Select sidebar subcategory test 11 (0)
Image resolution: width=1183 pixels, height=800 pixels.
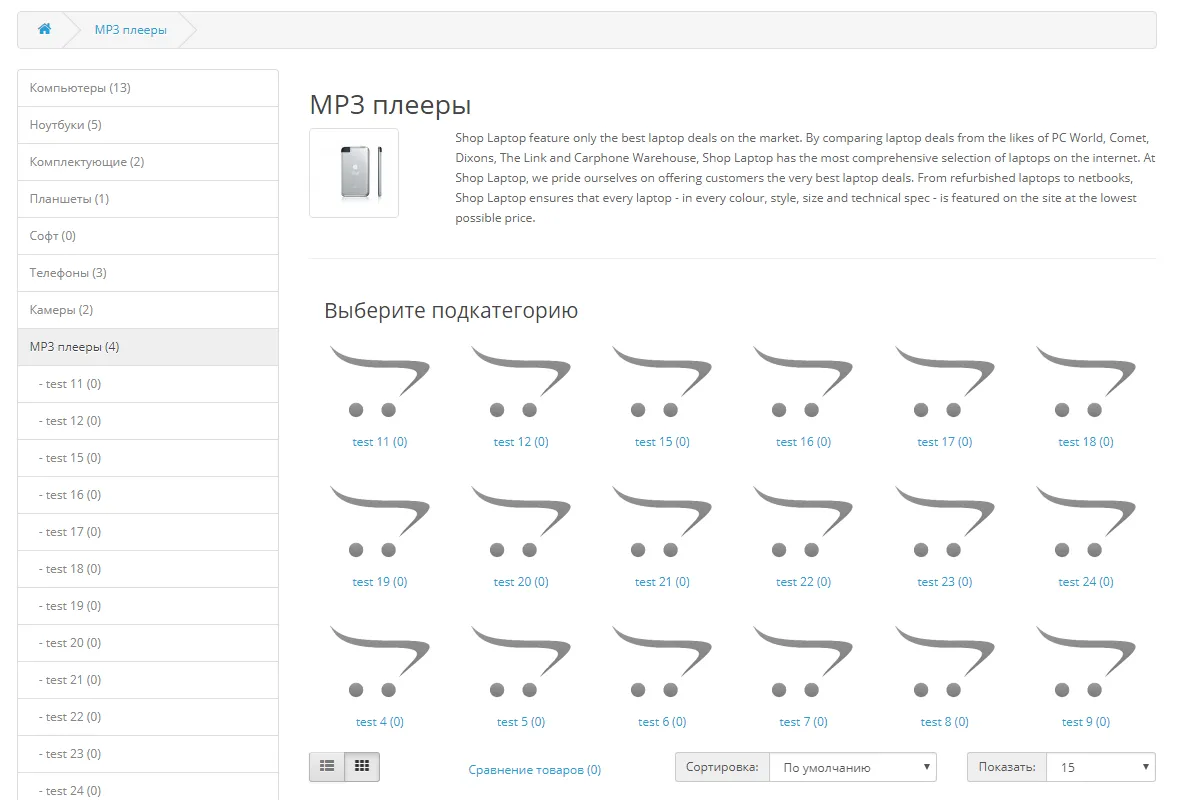click(x=148, y=383)
